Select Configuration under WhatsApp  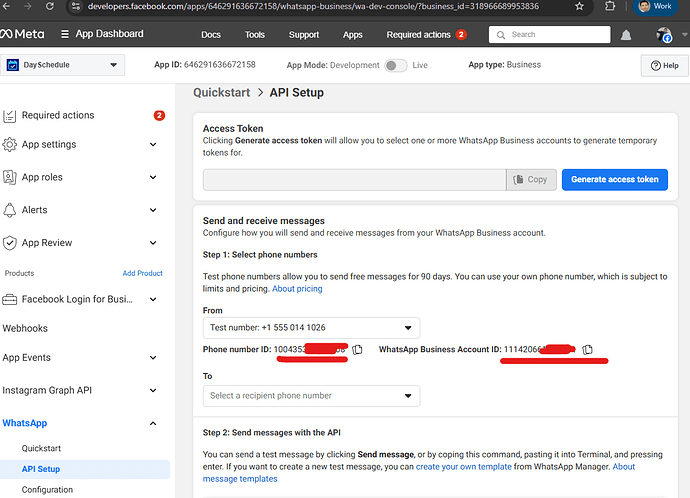47,490
